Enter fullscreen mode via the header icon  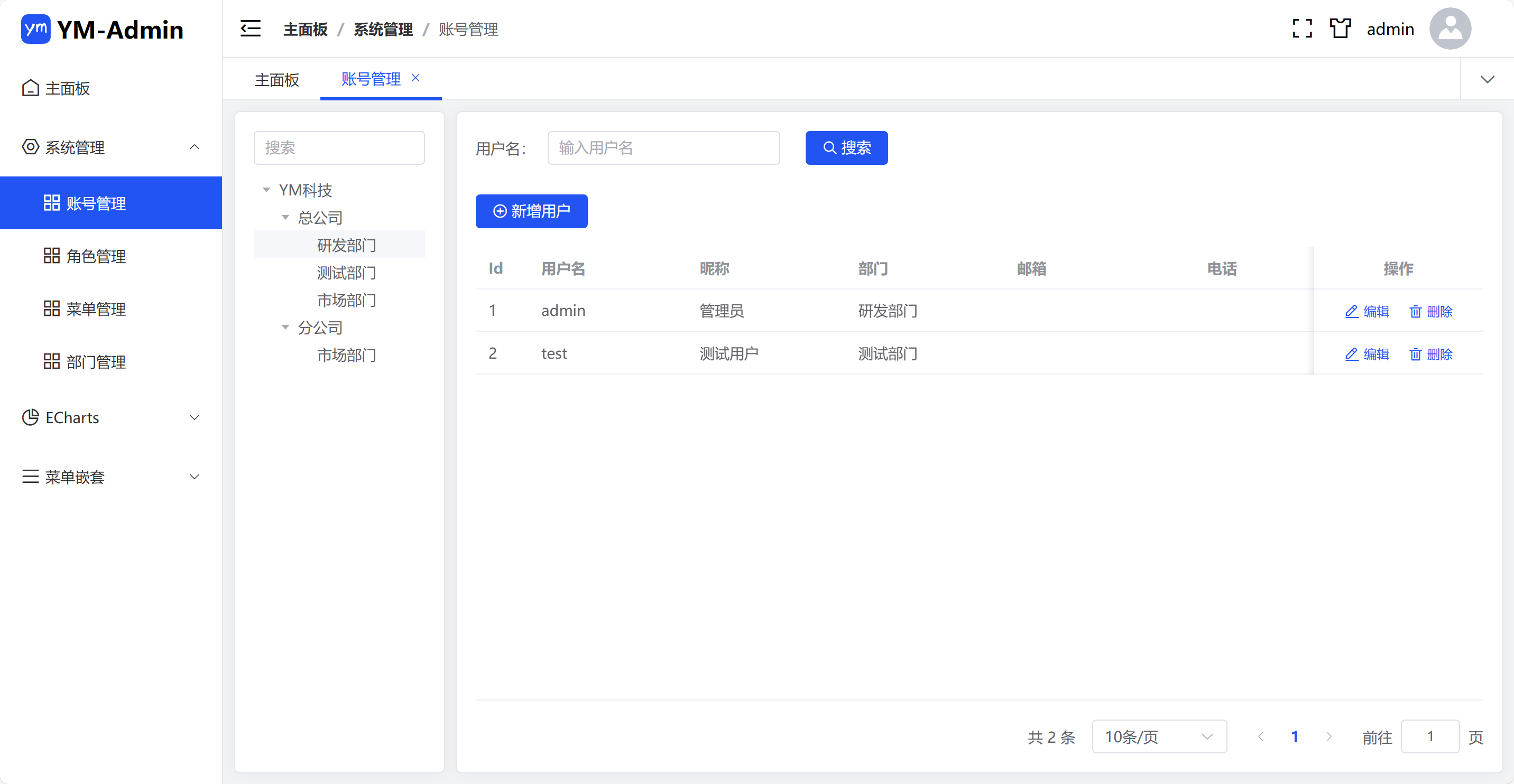pyautogui.click(x=1302, y=28)
